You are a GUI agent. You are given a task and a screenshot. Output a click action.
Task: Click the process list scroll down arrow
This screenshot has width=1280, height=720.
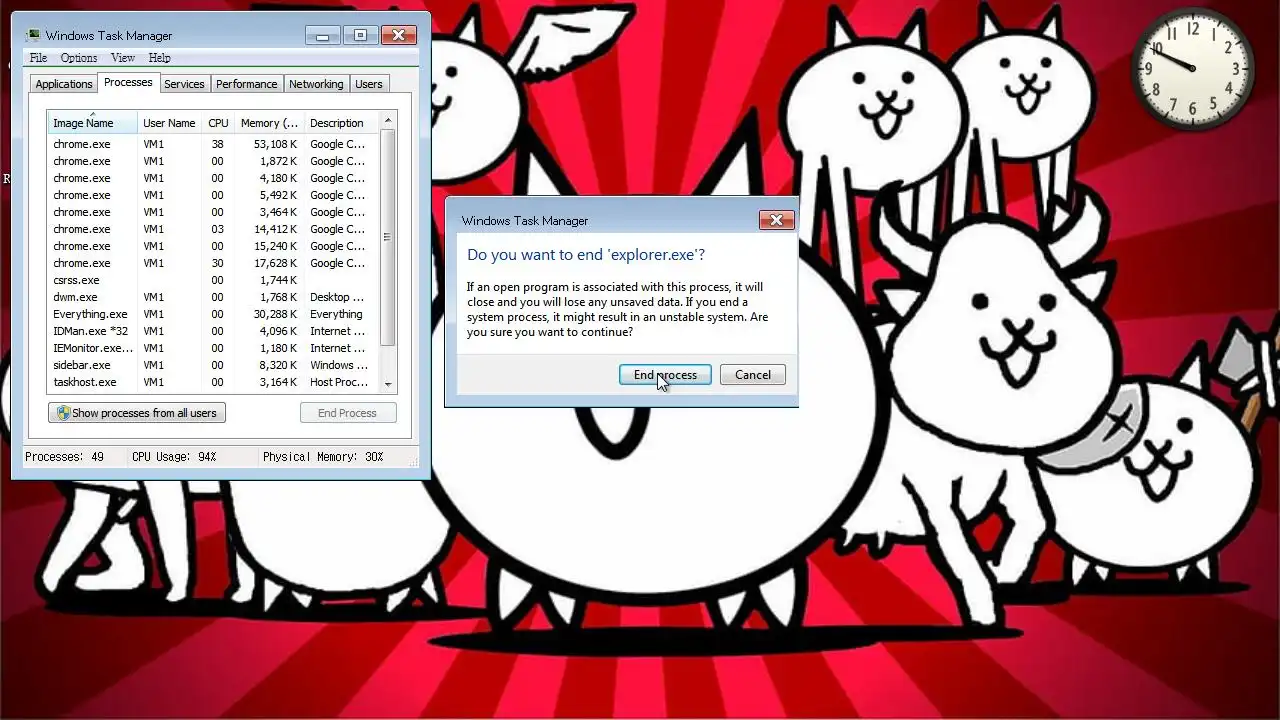388,383
